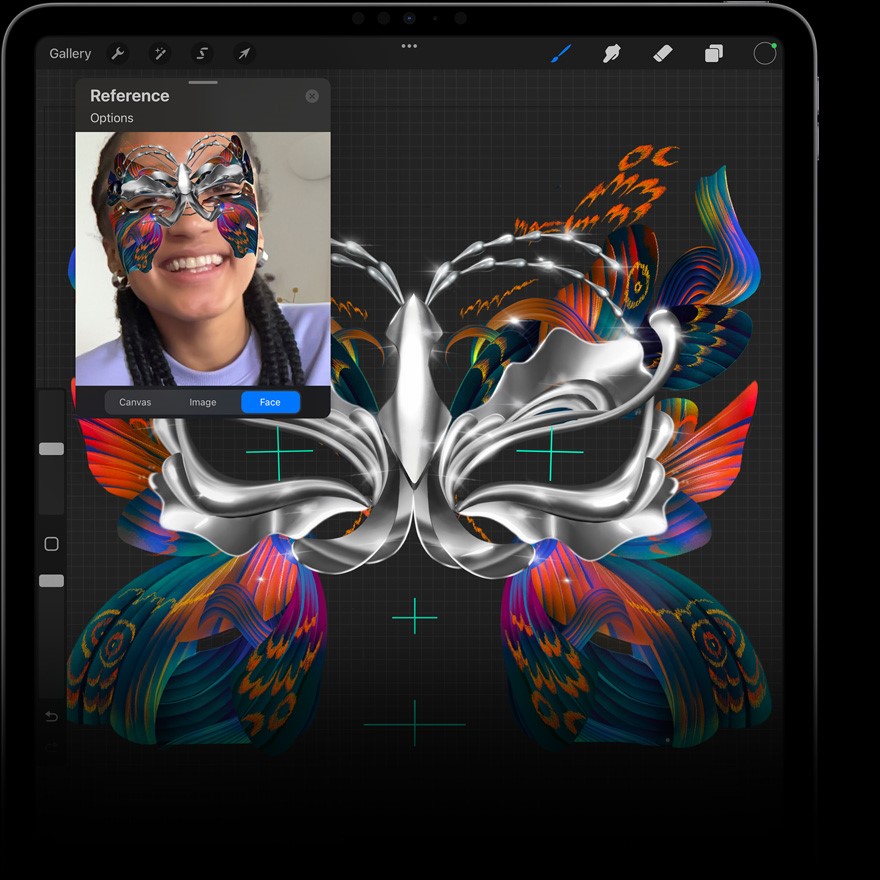Close the Reference panel
The height and width of the screenshot is (880, 880).
click(312, 96)
